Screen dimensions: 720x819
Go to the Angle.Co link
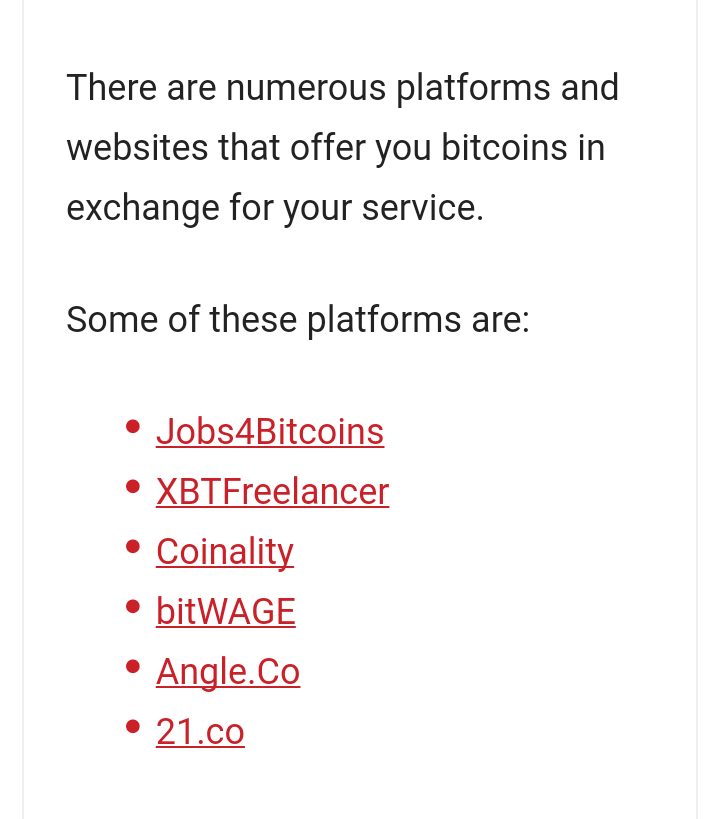click(228, 672)
